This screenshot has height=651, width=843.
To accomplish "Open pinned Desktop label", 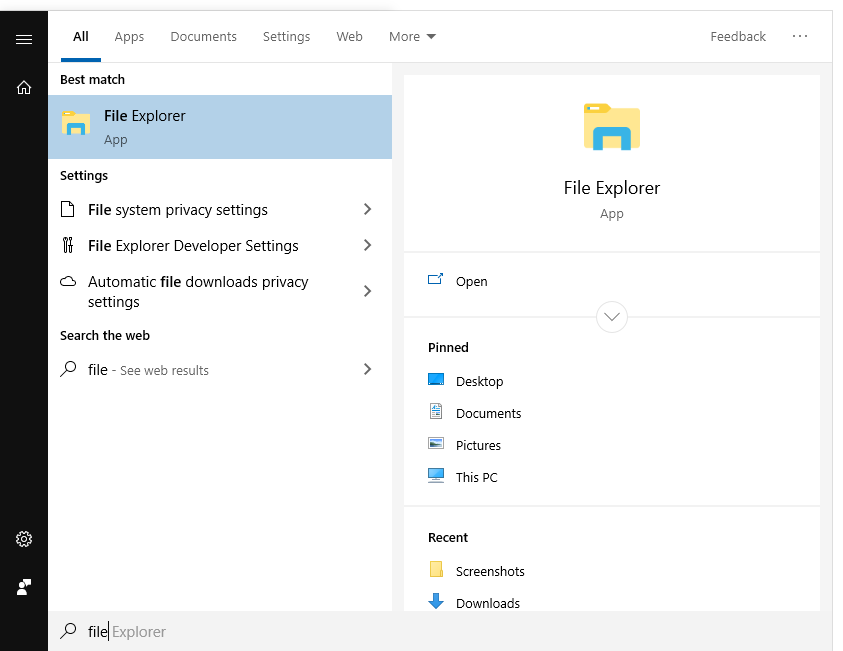I will (480, 381).
